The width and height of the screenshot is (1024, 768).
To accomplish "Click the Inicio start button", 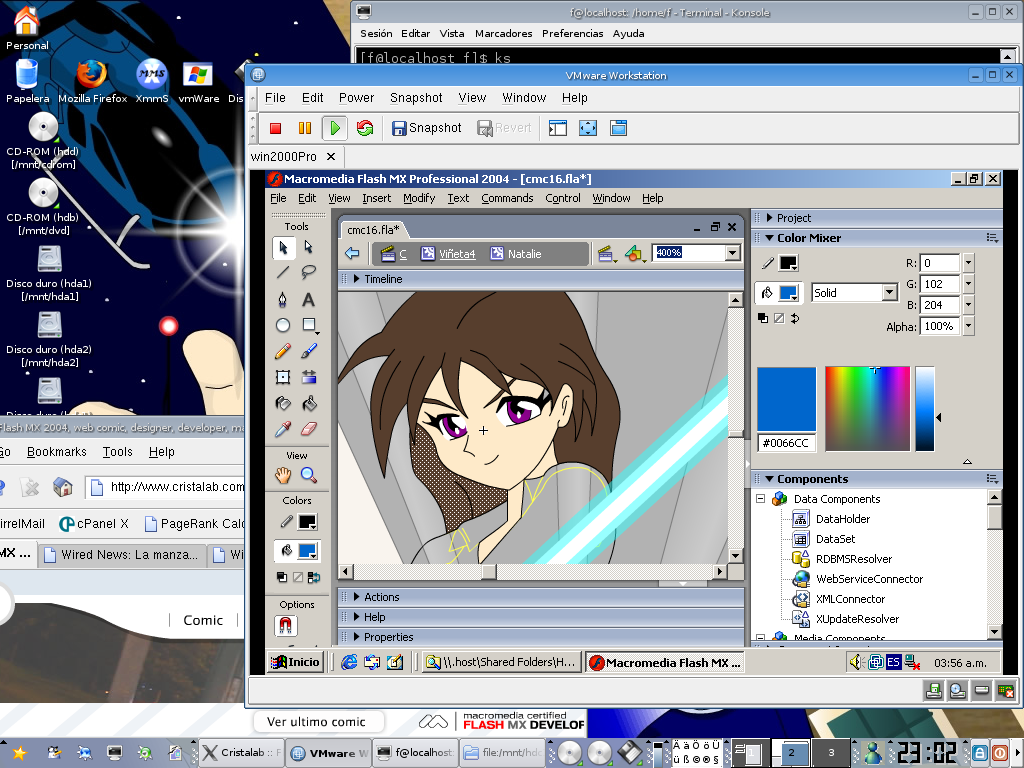I will (x=296, y=662).
